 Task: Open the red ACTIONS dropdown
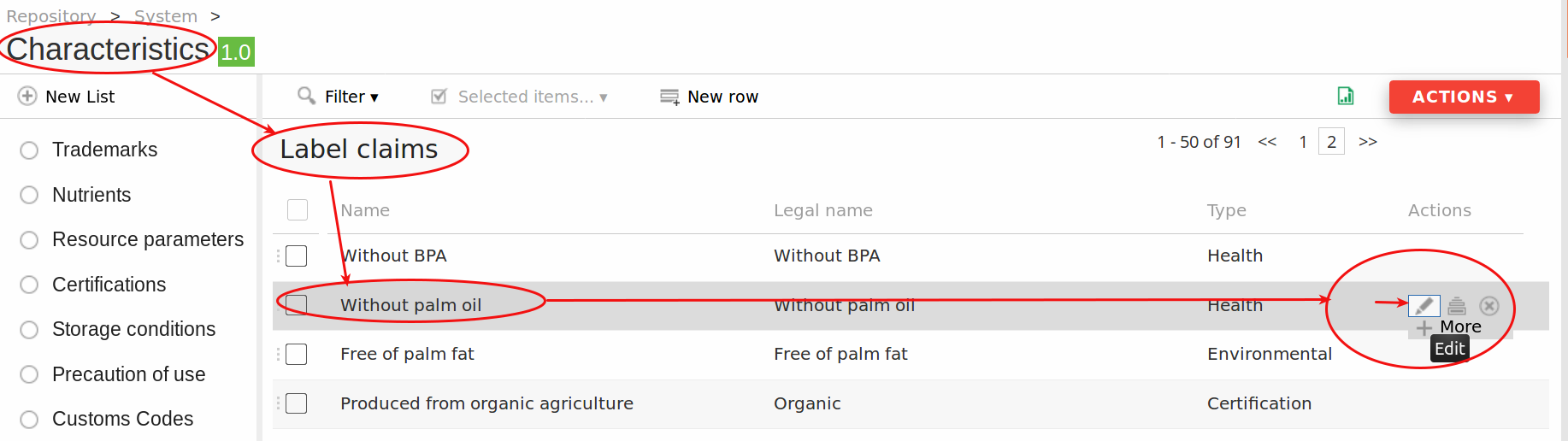(1464, 97)
